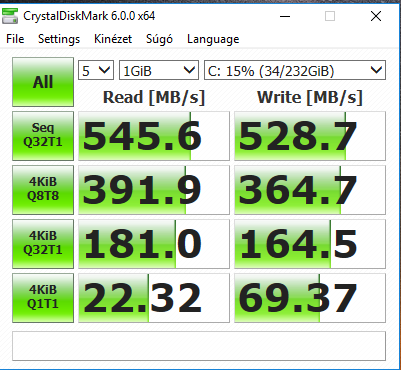Click the empty comment field at bottom
The width and height of the screenshot is (401, 370).
[x=199, y=346]
